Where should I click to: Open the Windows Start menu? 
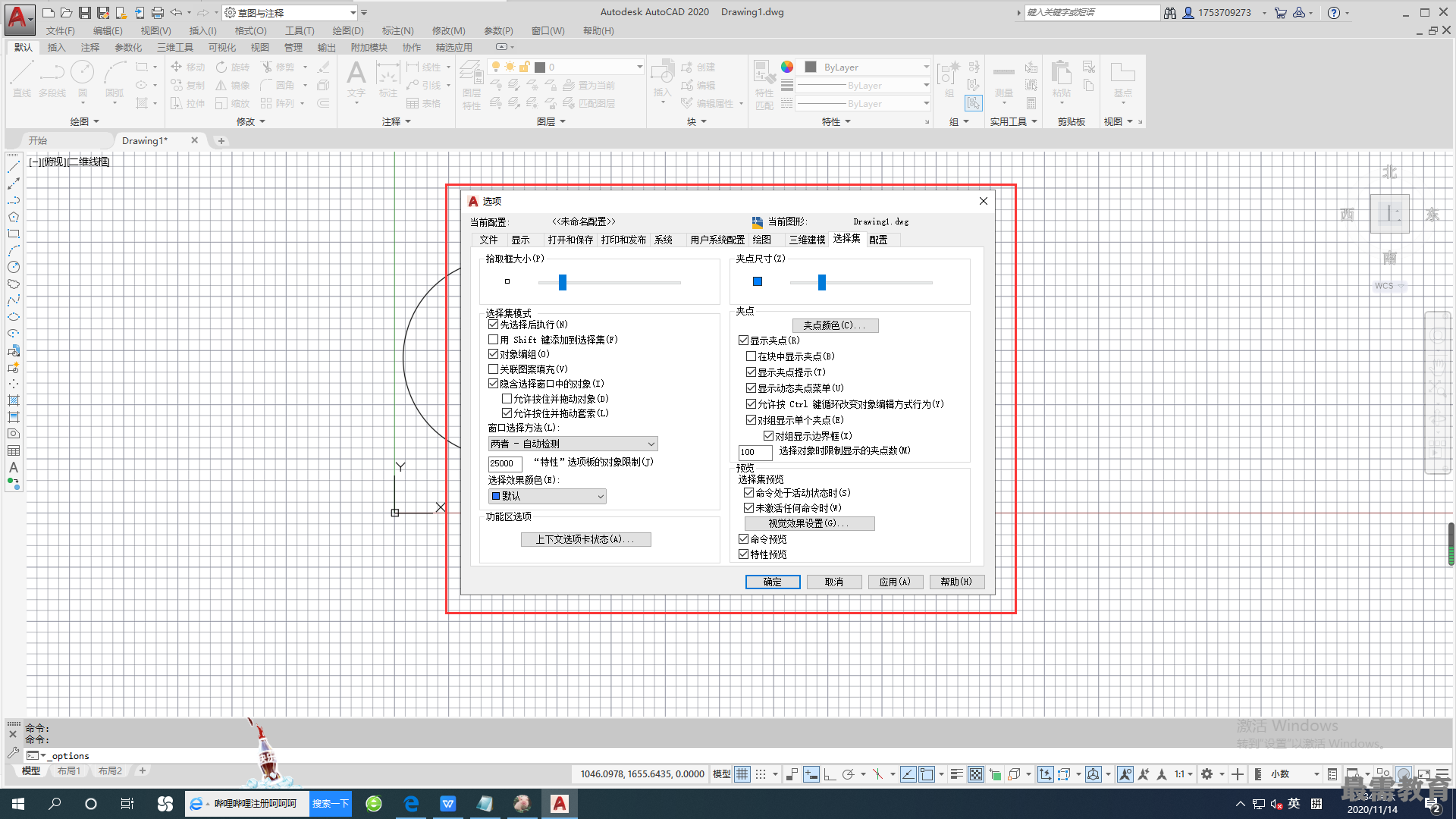pyautogui.click(x=18, y=804)
